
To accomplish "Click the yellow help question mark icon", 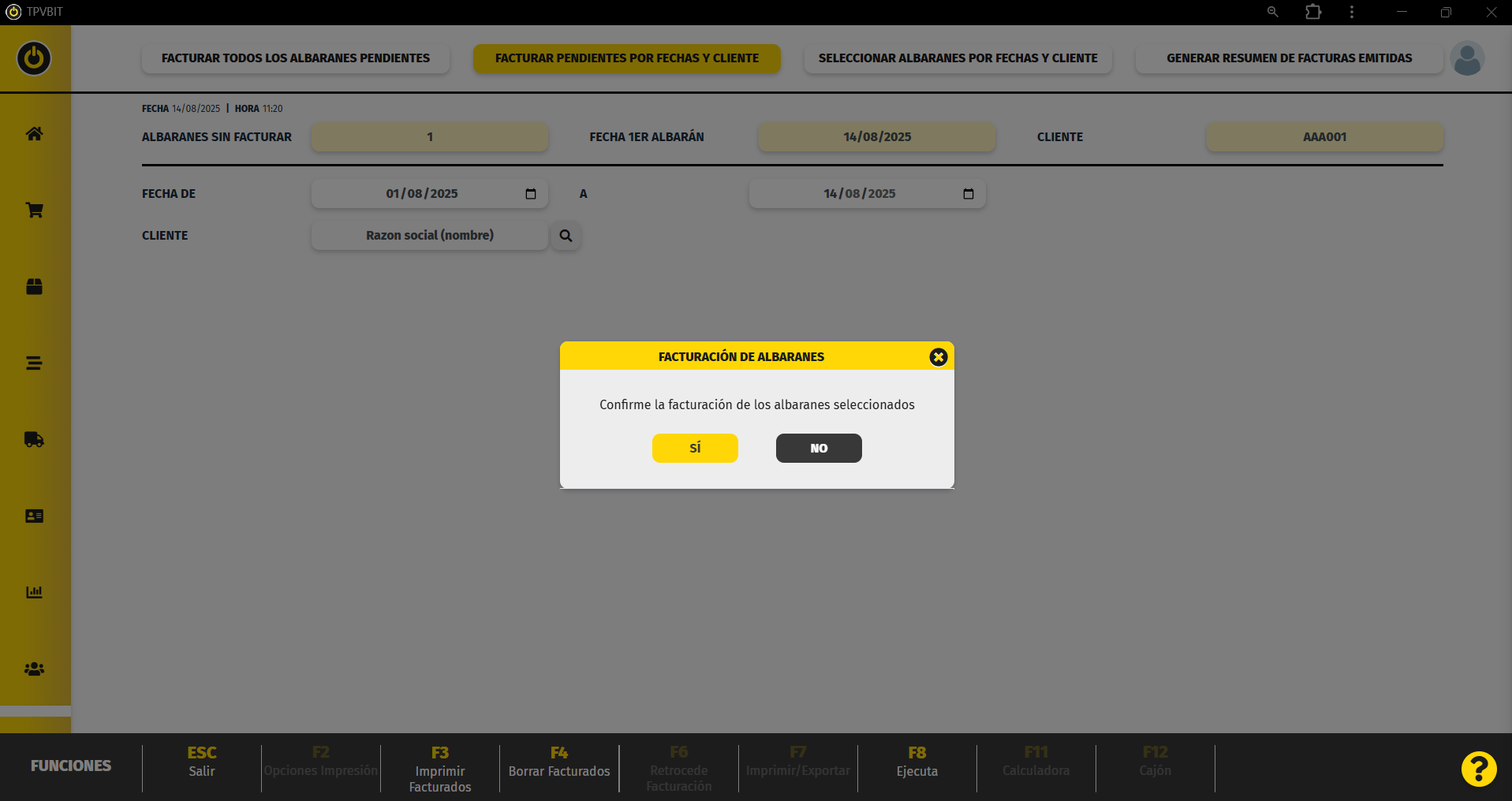I will pos(1478,769).
